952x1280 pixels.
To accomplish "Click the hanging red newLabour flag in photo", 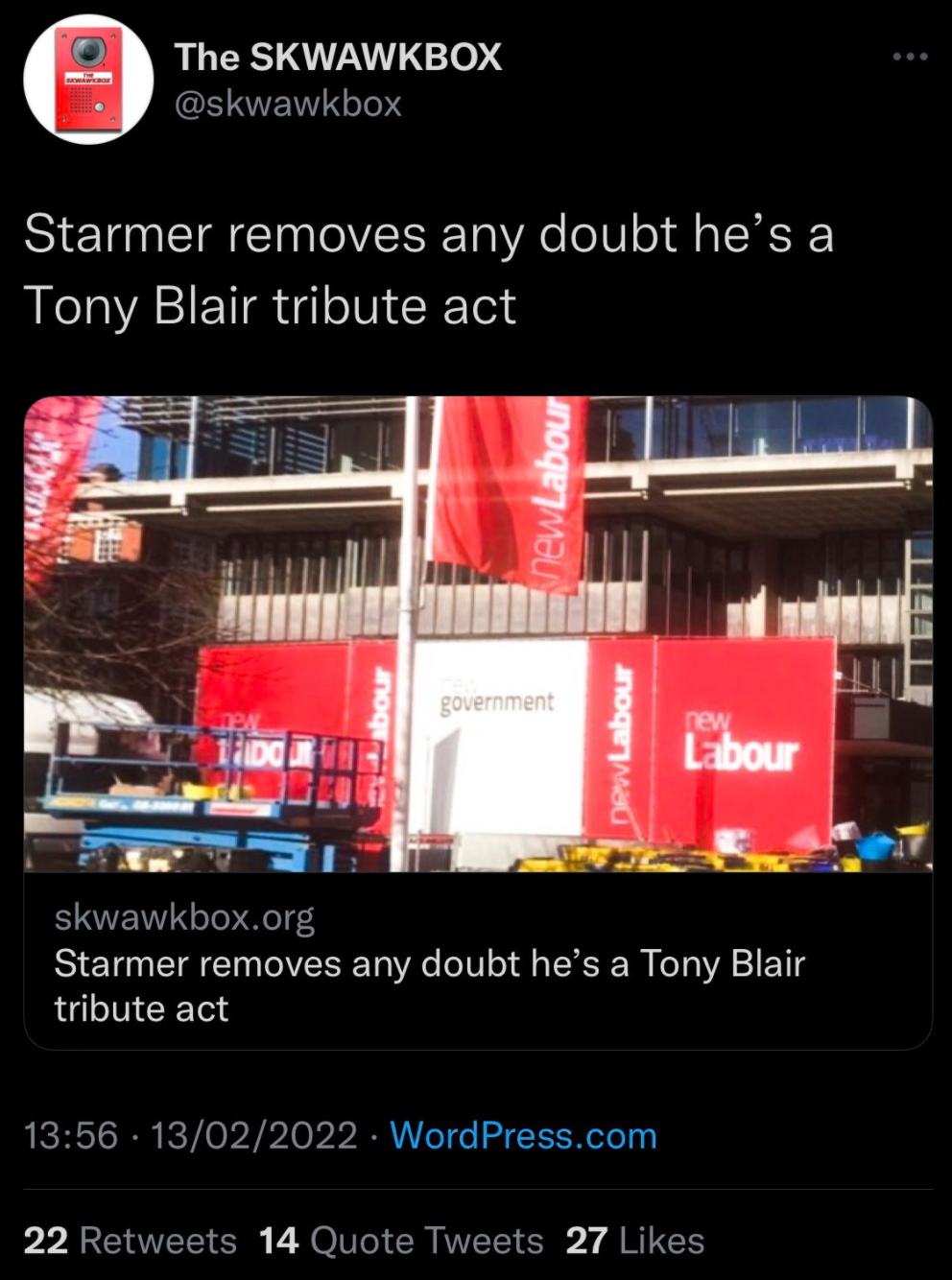I will pos(511,492).
